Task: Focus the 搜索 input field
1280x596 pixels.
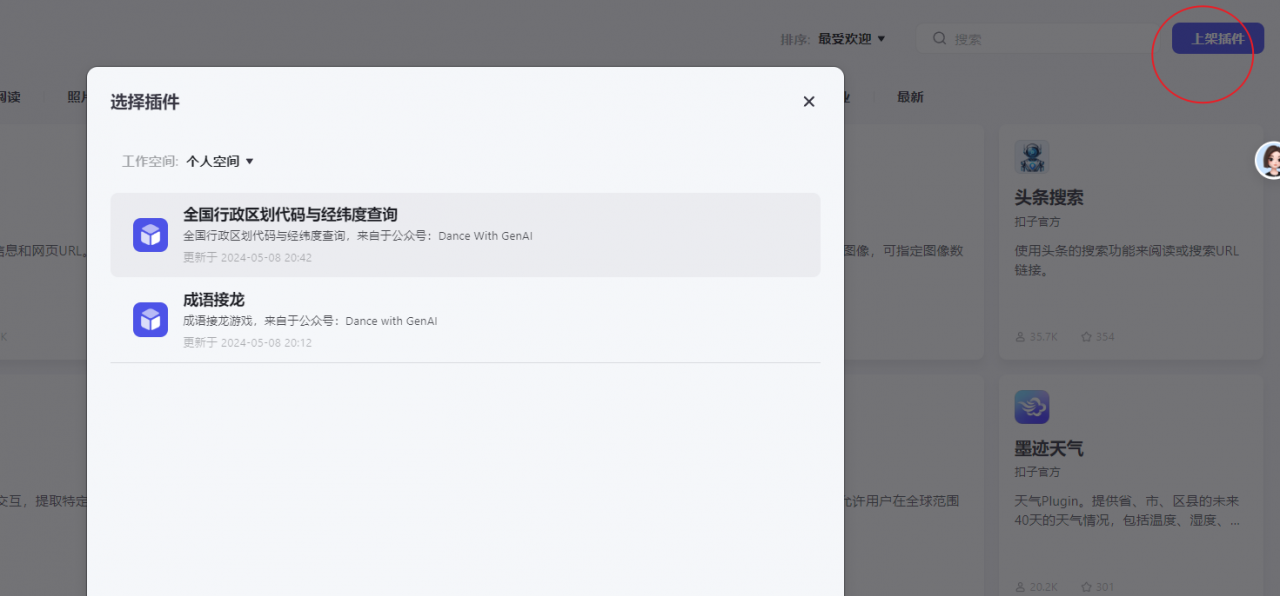Action: point(1037,39)
